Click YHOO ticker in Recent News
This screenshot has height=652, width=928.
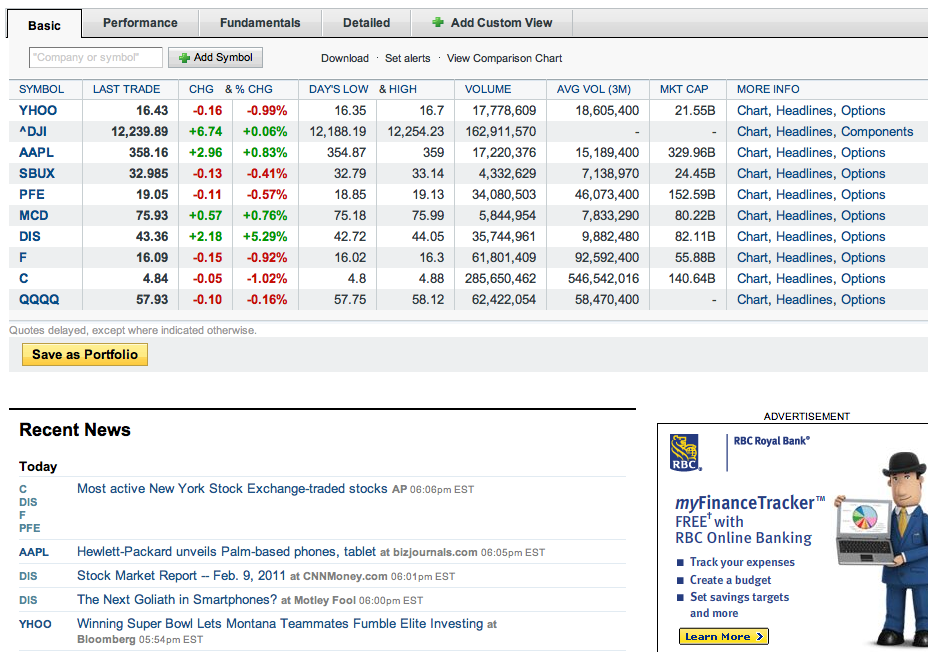(35, 624)
